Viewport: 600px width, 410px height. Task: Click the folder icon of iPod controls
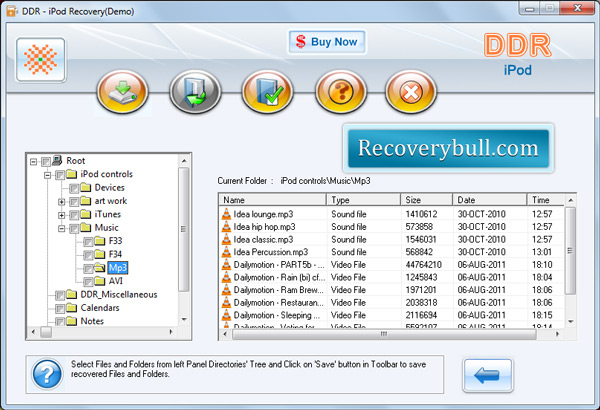(x=72, y=175)
